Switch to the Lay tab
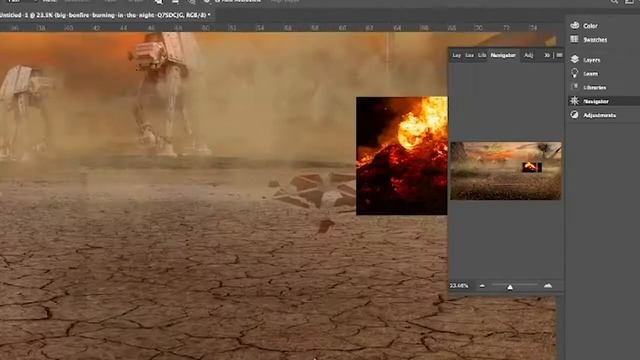 click(x=456, y=55)
